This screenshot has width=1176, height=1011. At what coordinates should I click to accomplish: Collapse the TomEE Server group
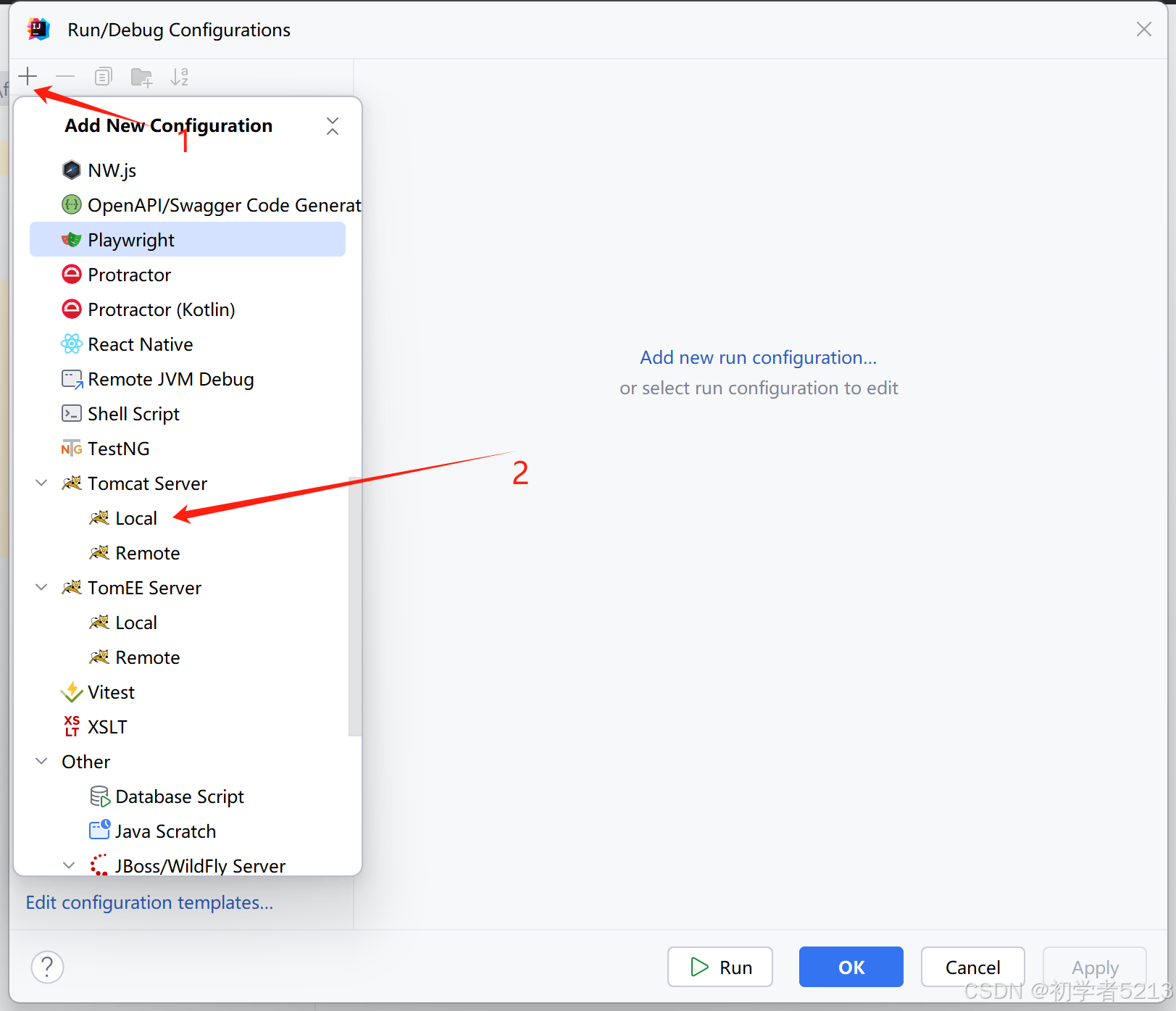[x=42, y=588]
